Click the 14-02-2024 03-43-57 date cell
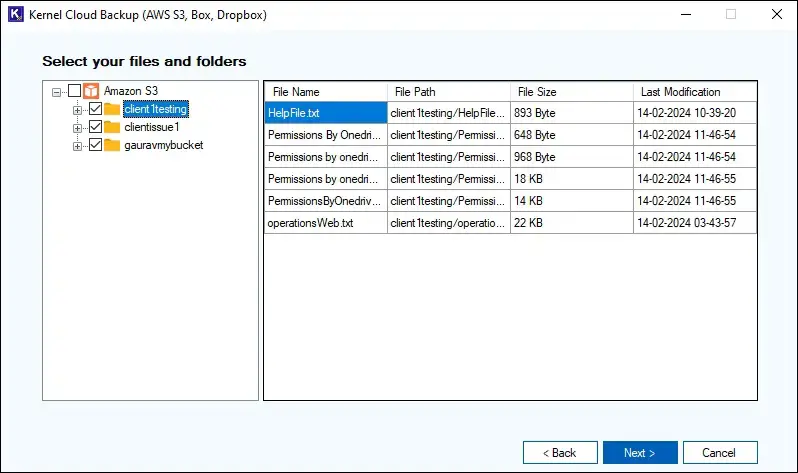This screenshot has height=473, width=798. [x=695, y=222]
